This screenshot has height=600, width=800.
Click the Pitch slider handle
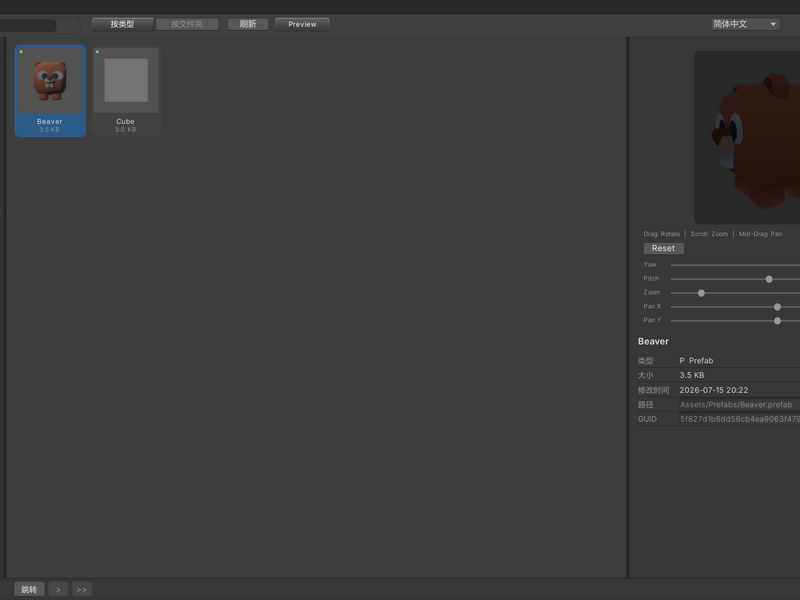click(x=769, y=279)
